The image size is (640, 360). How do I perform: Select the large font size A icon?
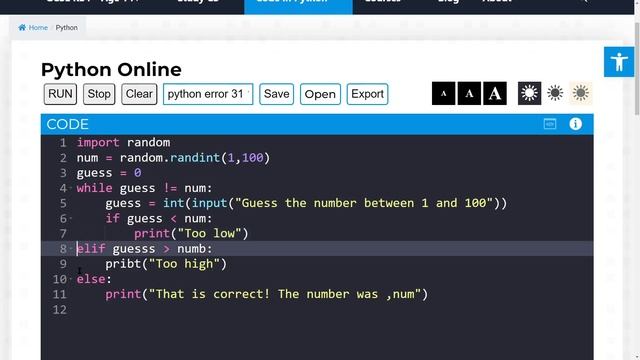pyautogui.click(x=495, y=93)
